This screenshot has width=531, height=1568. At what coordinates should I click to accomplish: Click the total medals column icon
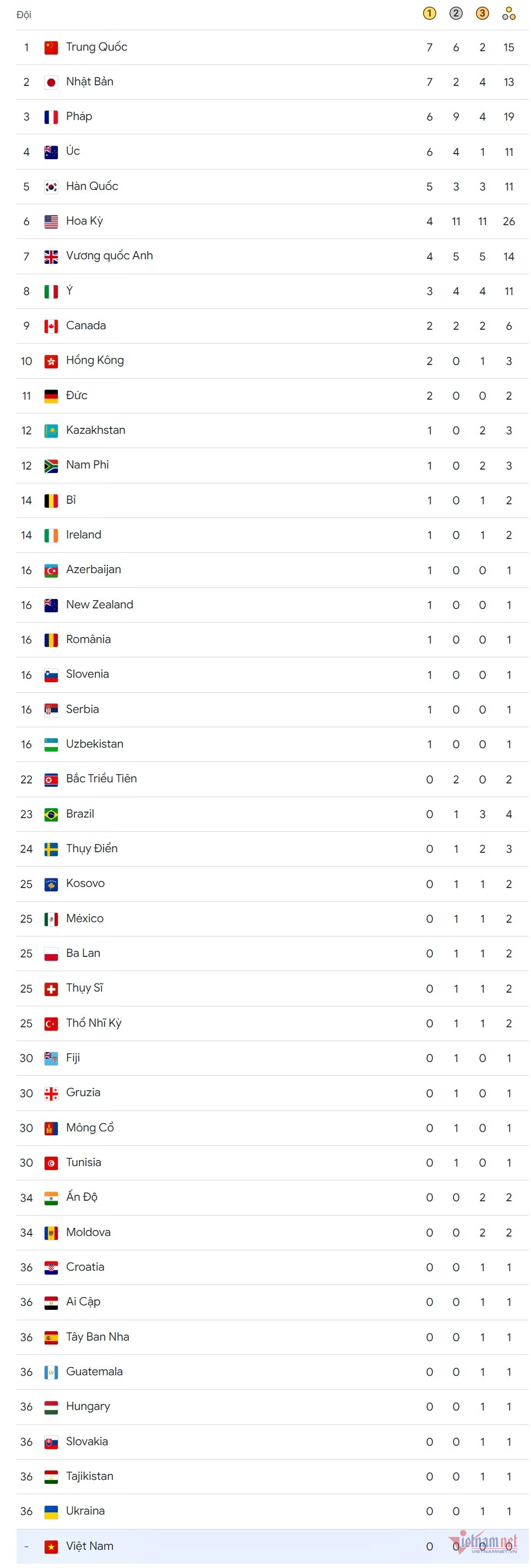[x=508, y=13]
